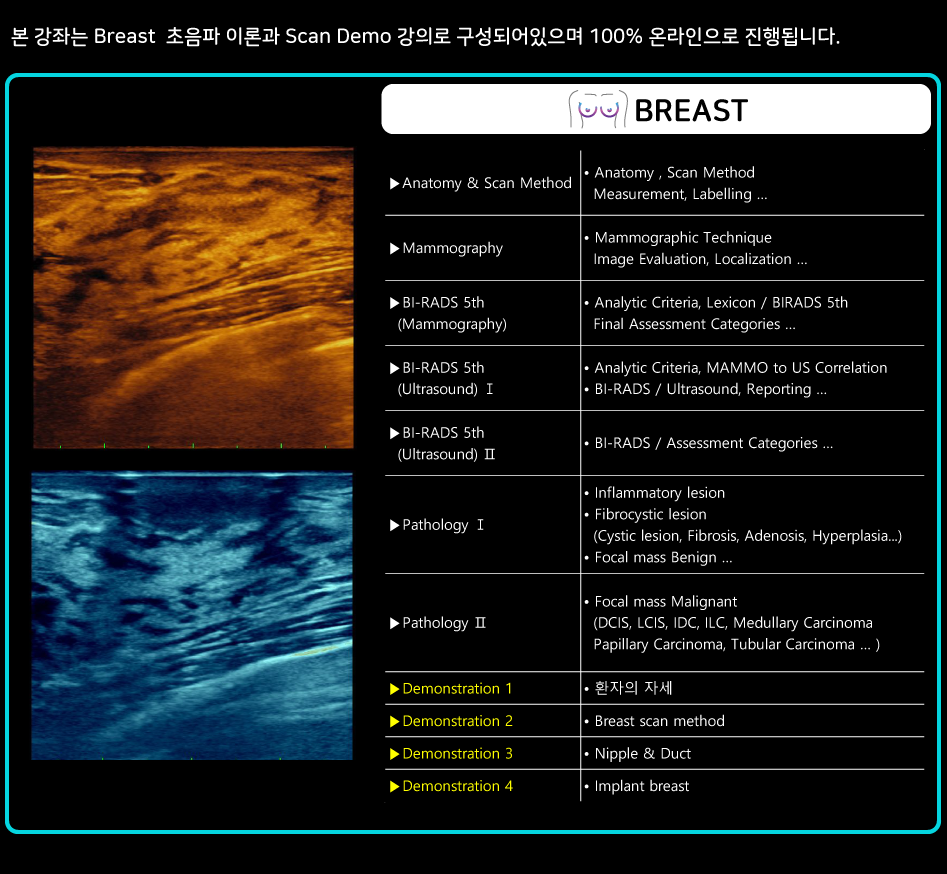Click 'Image Evaluation, Localization ...' text
947x874 pixels.
pyautogui.click(x=700, y=260)
